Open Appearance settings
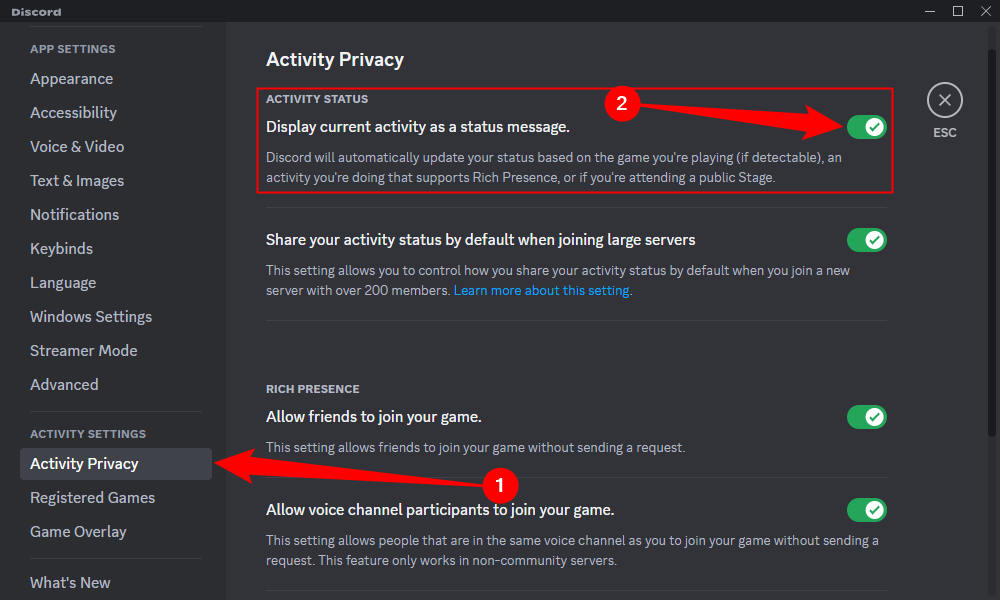Viewport: 1000px width, 600px height. point(71,79)
